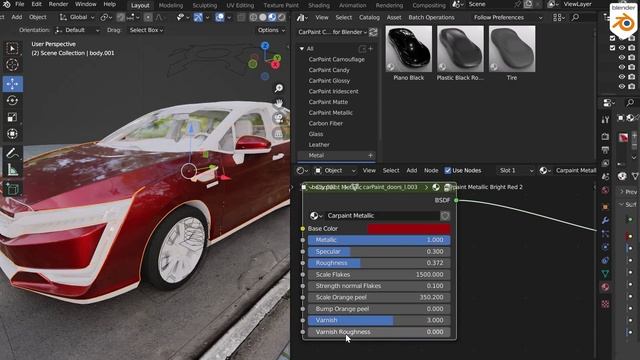640x360 pixels.
Task: Adjust the Varnish slider
Action: coord(379,320)
